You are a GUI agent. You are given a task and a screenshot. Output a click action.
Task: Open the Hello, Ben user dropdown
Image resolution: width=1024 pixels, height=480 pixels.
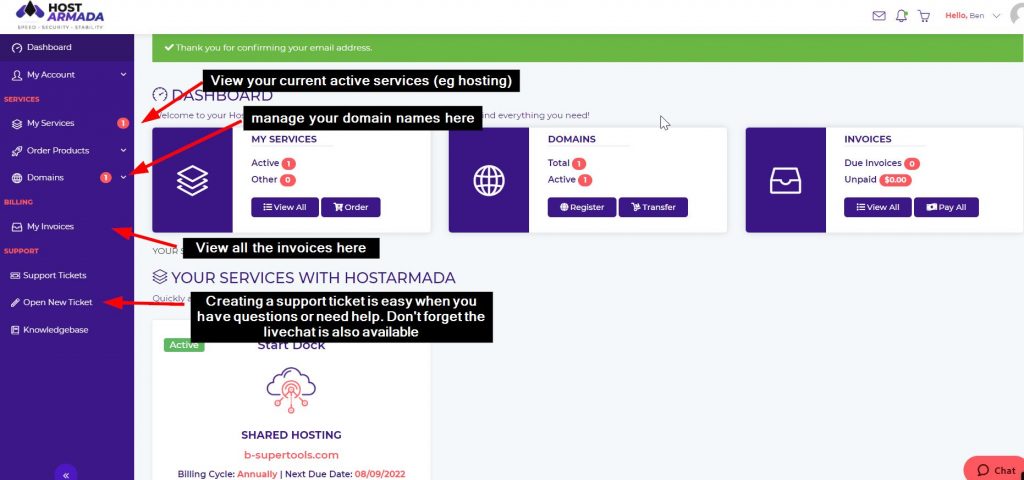tap(972, 16)
